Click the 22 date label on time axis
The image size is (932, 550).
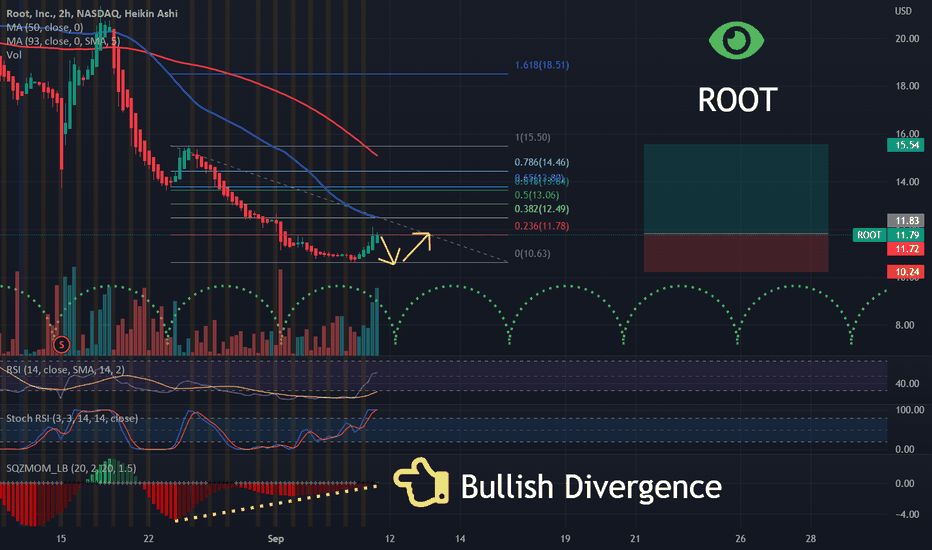coord(149,539)
